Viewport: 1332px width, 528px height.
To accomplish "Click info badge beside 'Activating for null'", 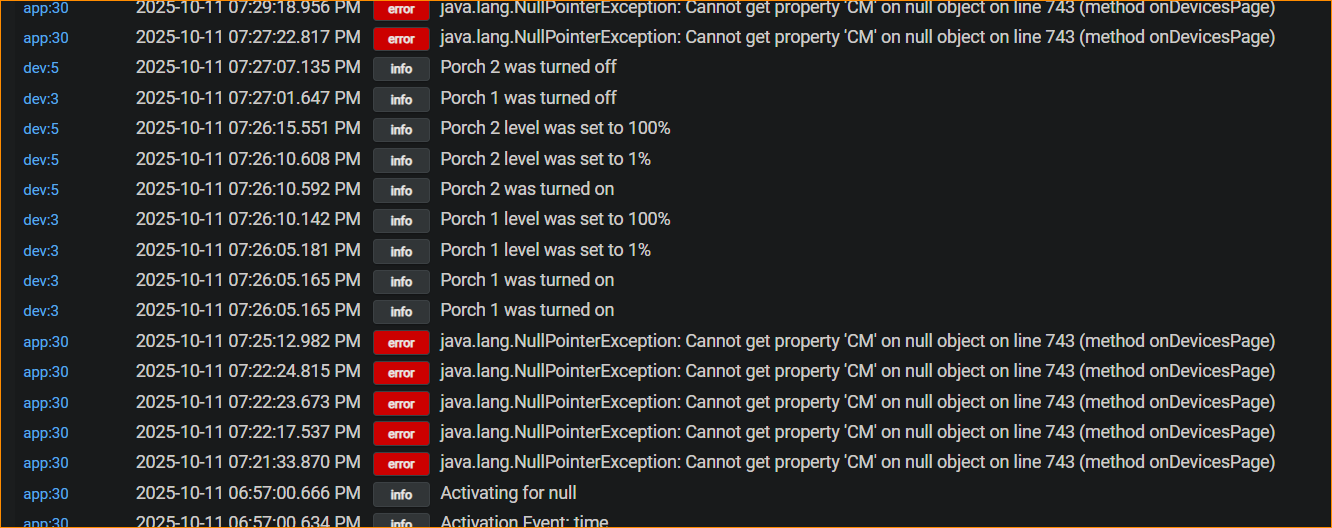I will [x=401, y=494].
